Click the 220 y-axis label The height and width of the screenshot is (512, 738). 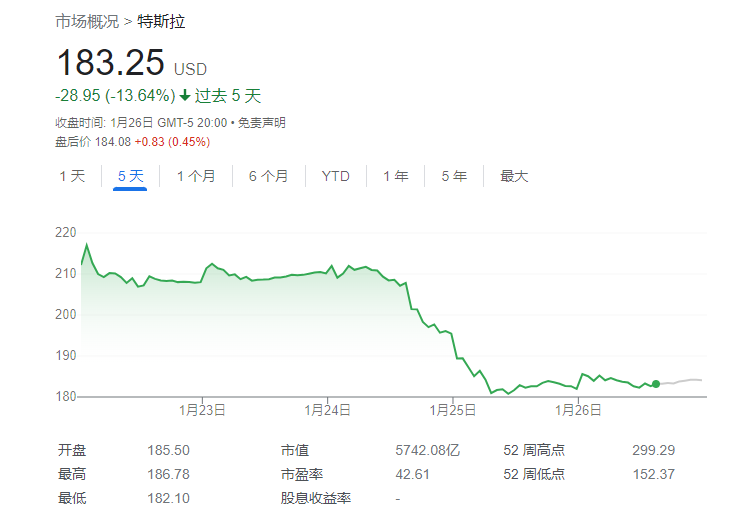coord(65,232)
